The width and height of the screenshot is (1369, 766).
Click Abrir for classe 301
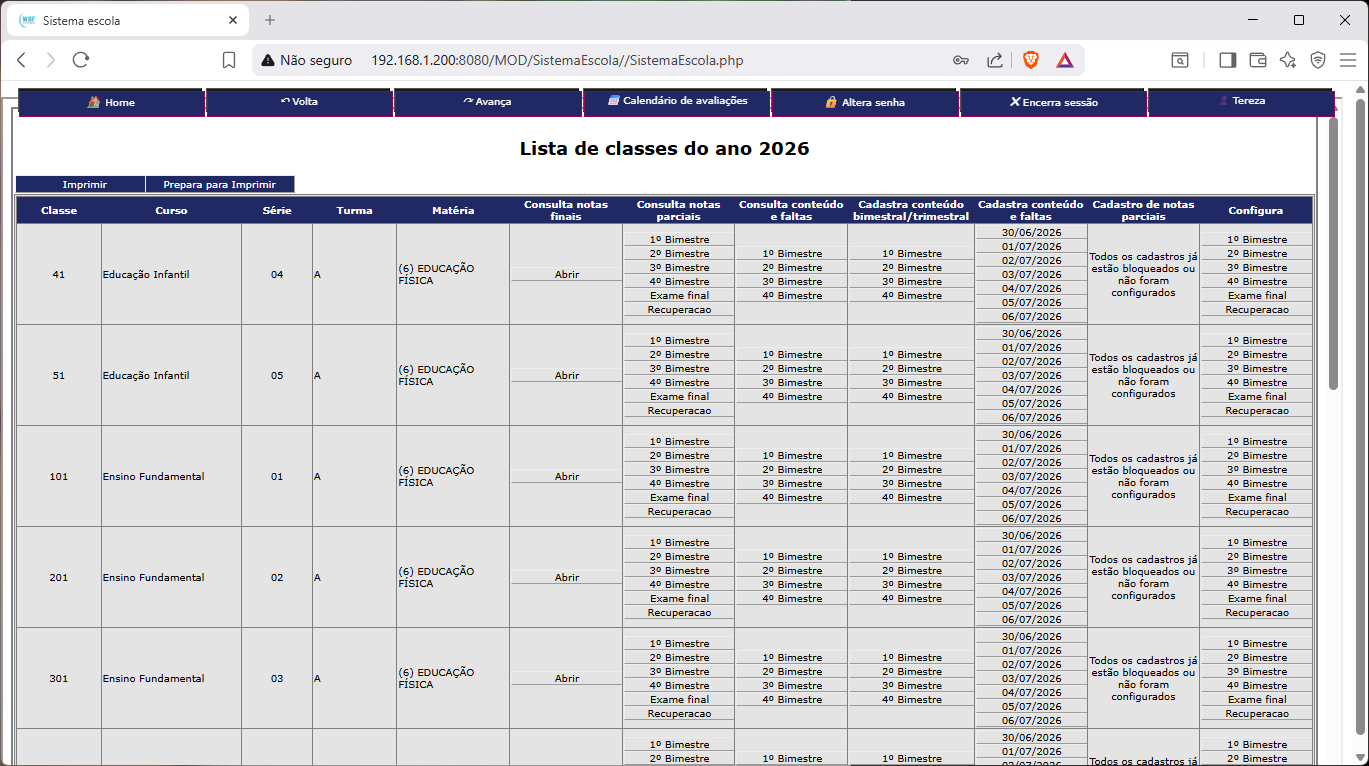point(567,678)
